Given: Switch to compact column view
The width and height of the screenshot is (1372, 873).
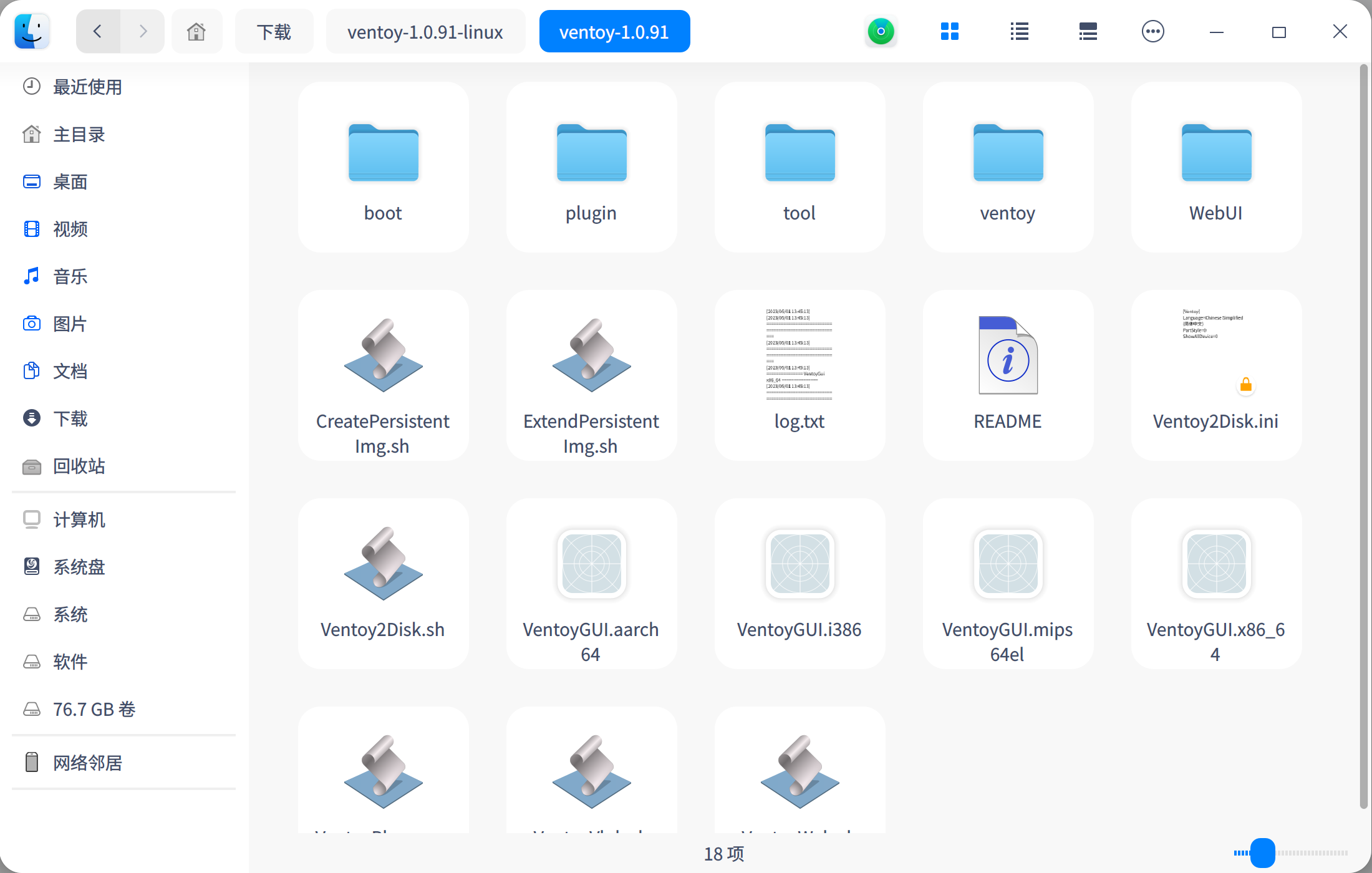Looking at the screenshot, I should [x=1088, y=31].
